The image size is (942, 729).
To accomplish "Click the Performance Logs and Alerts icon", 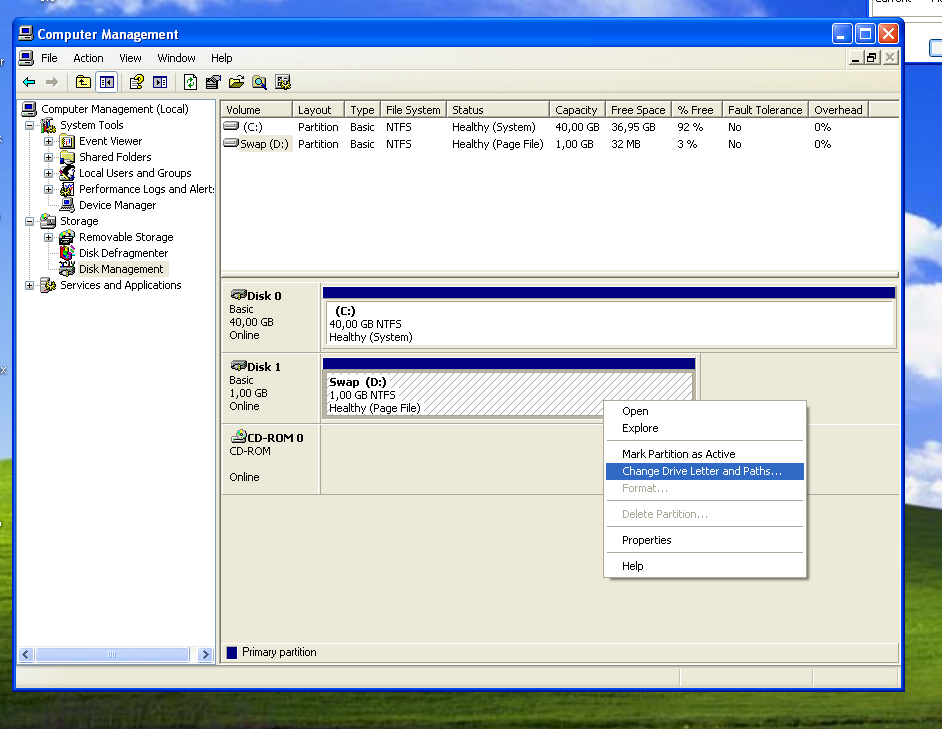I will (x=67, y=189).
